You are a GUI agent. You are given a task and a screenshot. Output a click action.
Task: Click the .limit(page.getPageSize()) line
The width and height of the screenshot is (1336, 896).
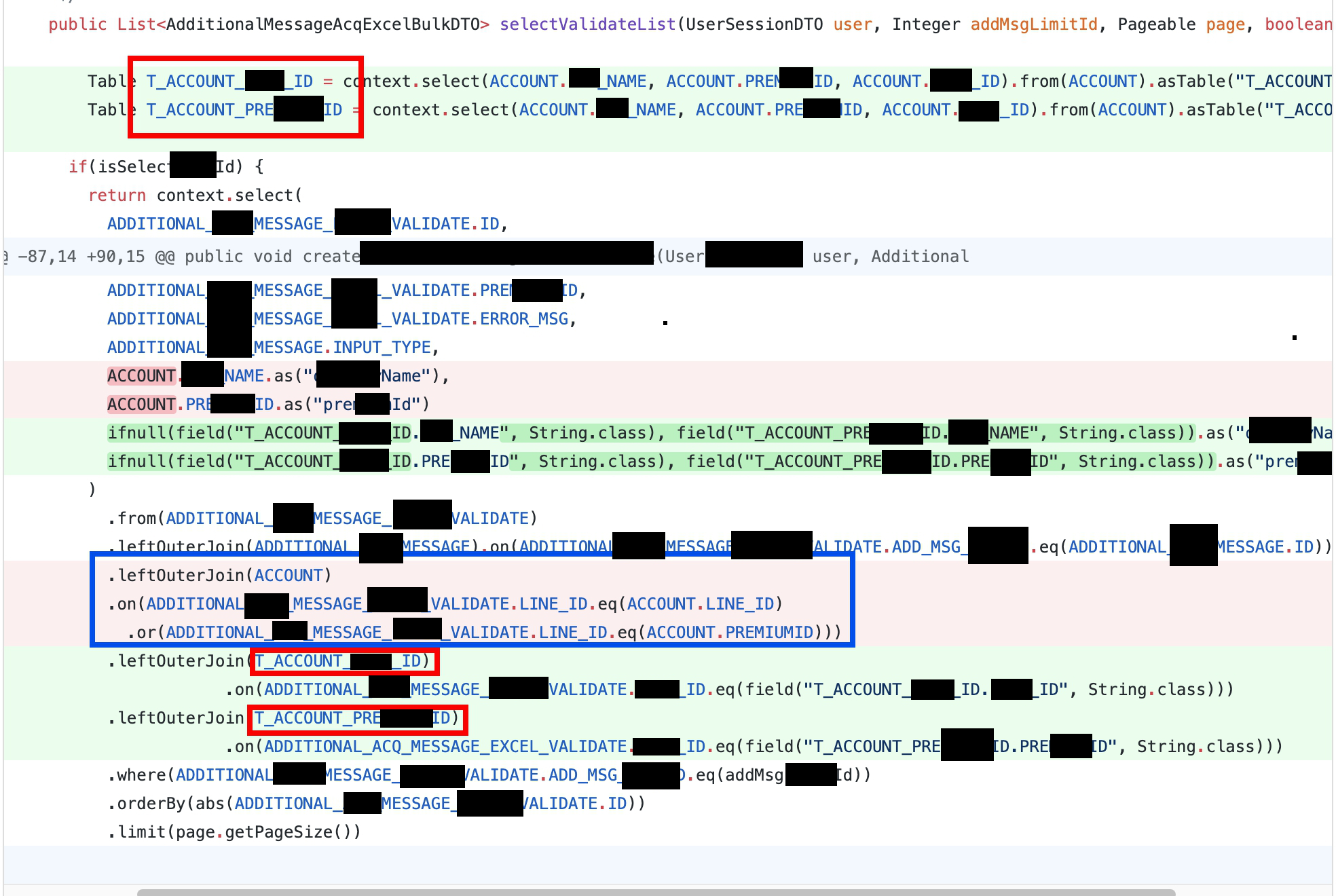(x=234, y=832)
